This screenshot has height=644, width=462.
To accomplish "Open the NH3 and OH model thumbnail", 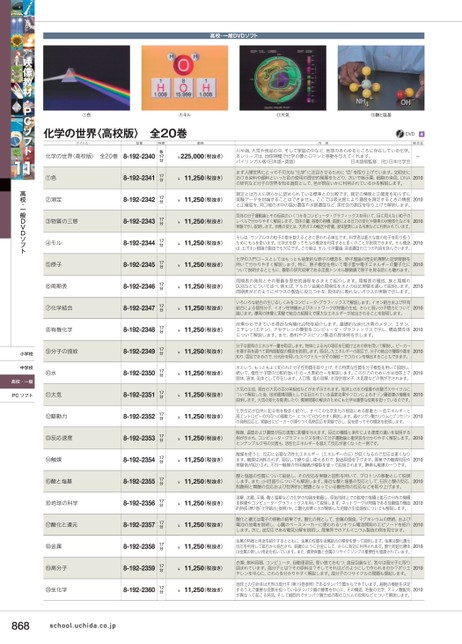I will 381,78.
